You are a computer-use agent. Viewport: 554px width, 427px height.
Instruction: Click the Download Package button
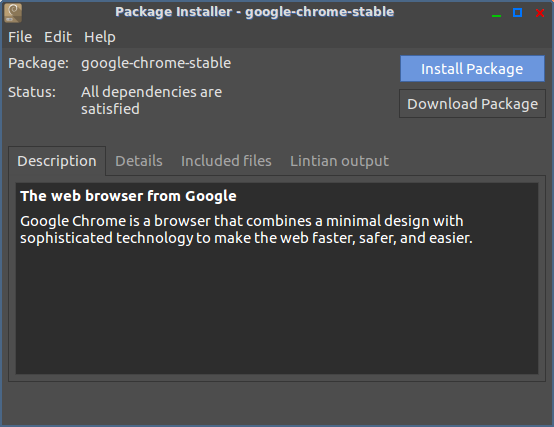tap(472, 103)
